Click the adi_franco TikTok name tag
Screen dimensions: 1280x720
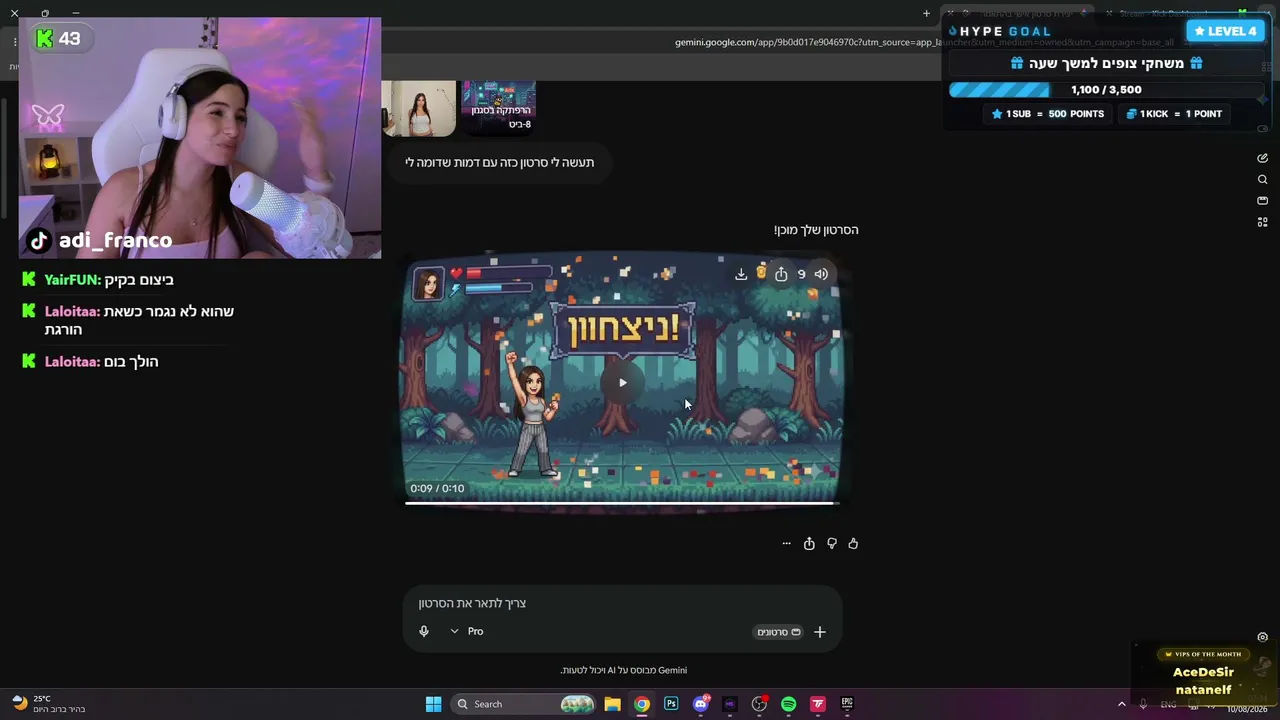pos(100,240)
